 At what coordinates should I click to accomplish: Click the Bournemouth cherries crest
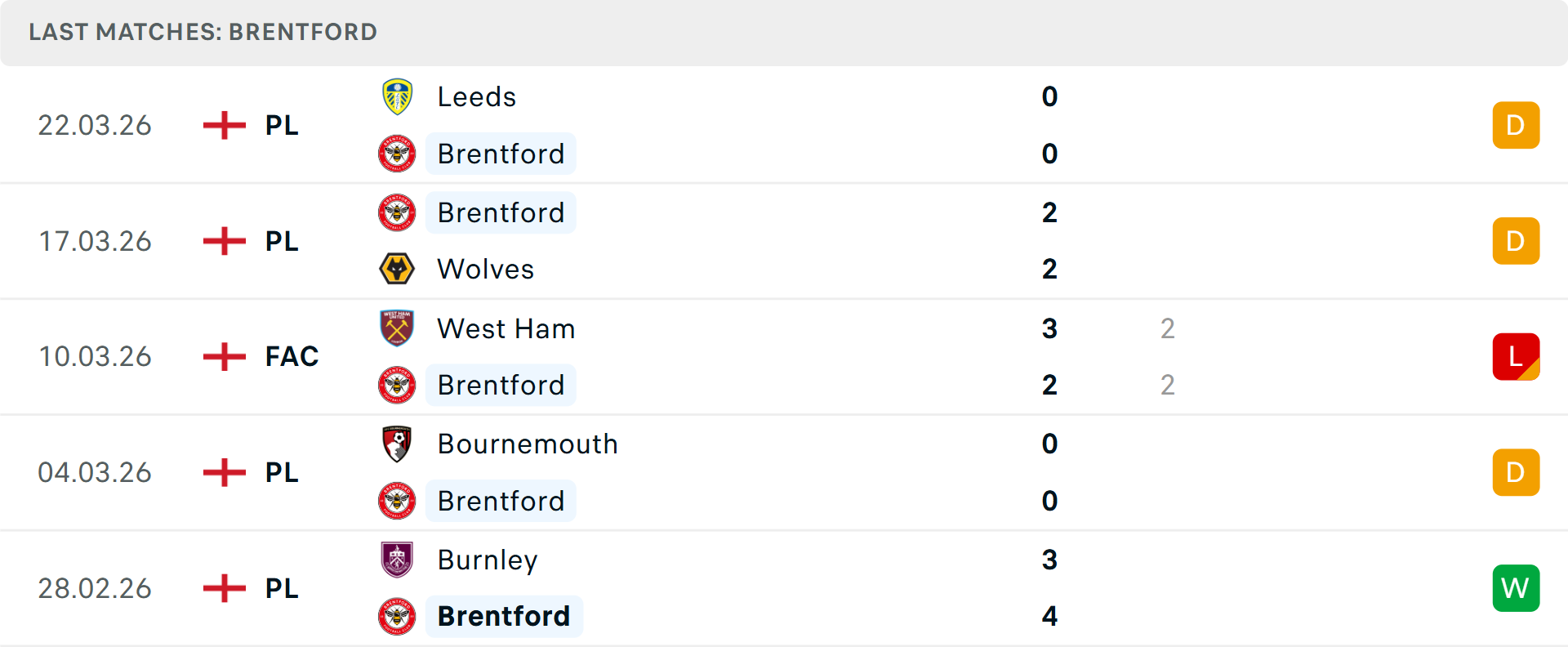pos(398,444)
